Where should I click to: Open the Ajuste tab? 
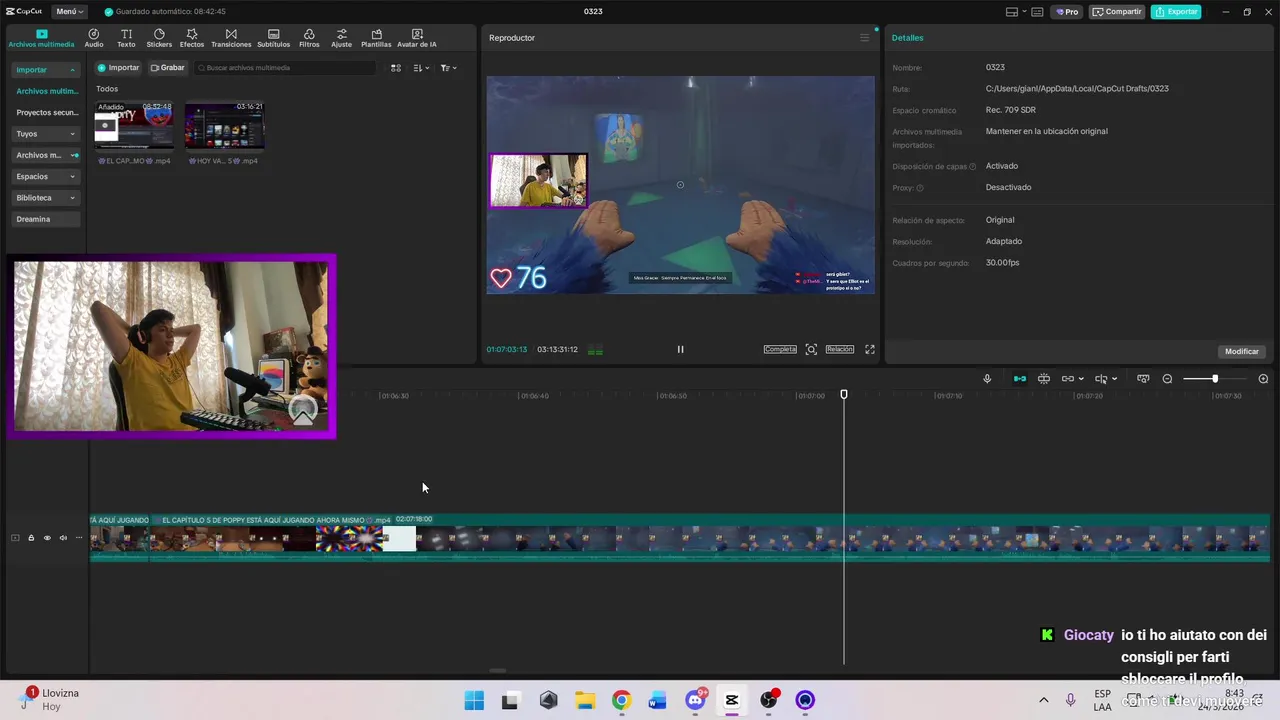pyautogui.click(x=342, y=38)
